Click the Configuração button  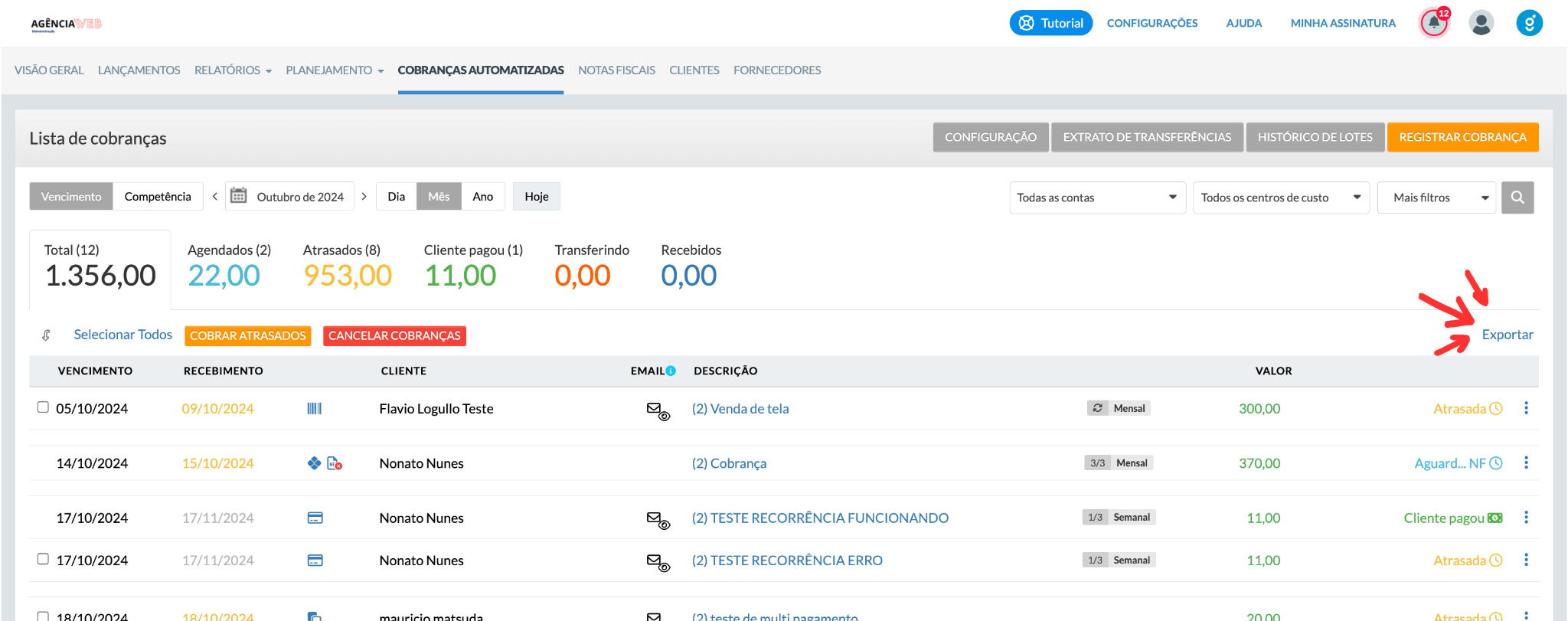coord(991,137)
